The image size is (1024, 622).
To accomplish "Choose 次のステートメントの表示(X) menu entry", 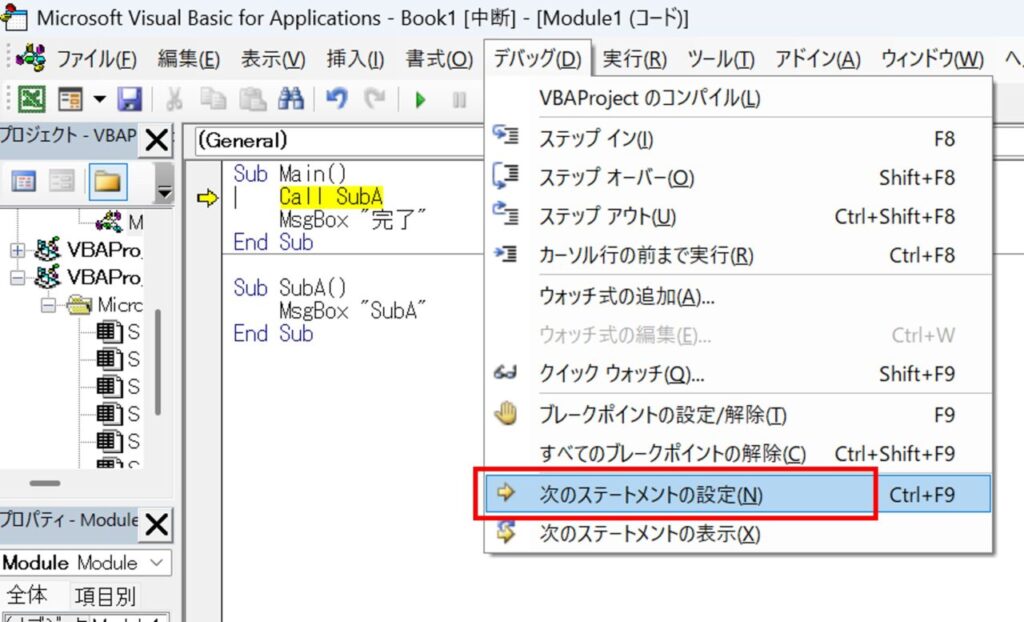I will [738, 534].
